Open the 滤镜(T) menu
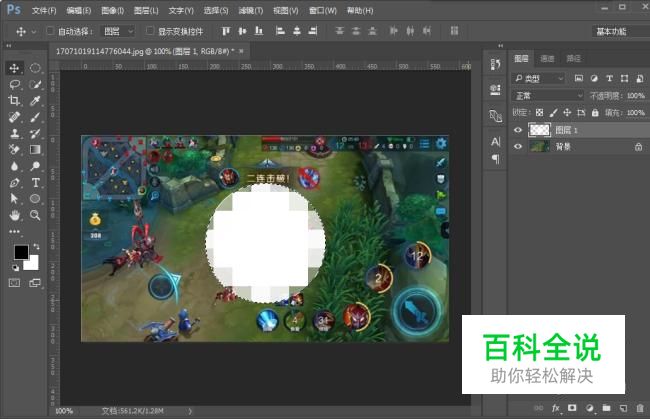 tap(250, 11)
